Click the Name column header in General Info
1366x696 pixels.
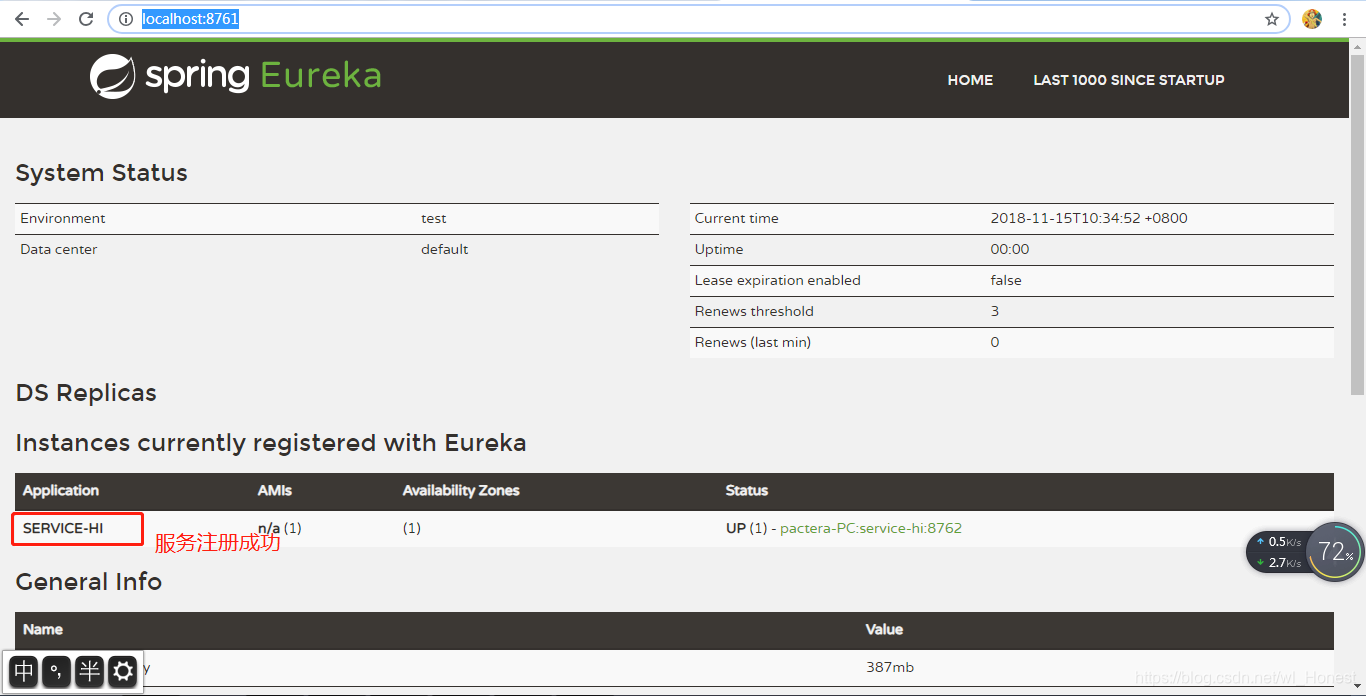(43, 630)
